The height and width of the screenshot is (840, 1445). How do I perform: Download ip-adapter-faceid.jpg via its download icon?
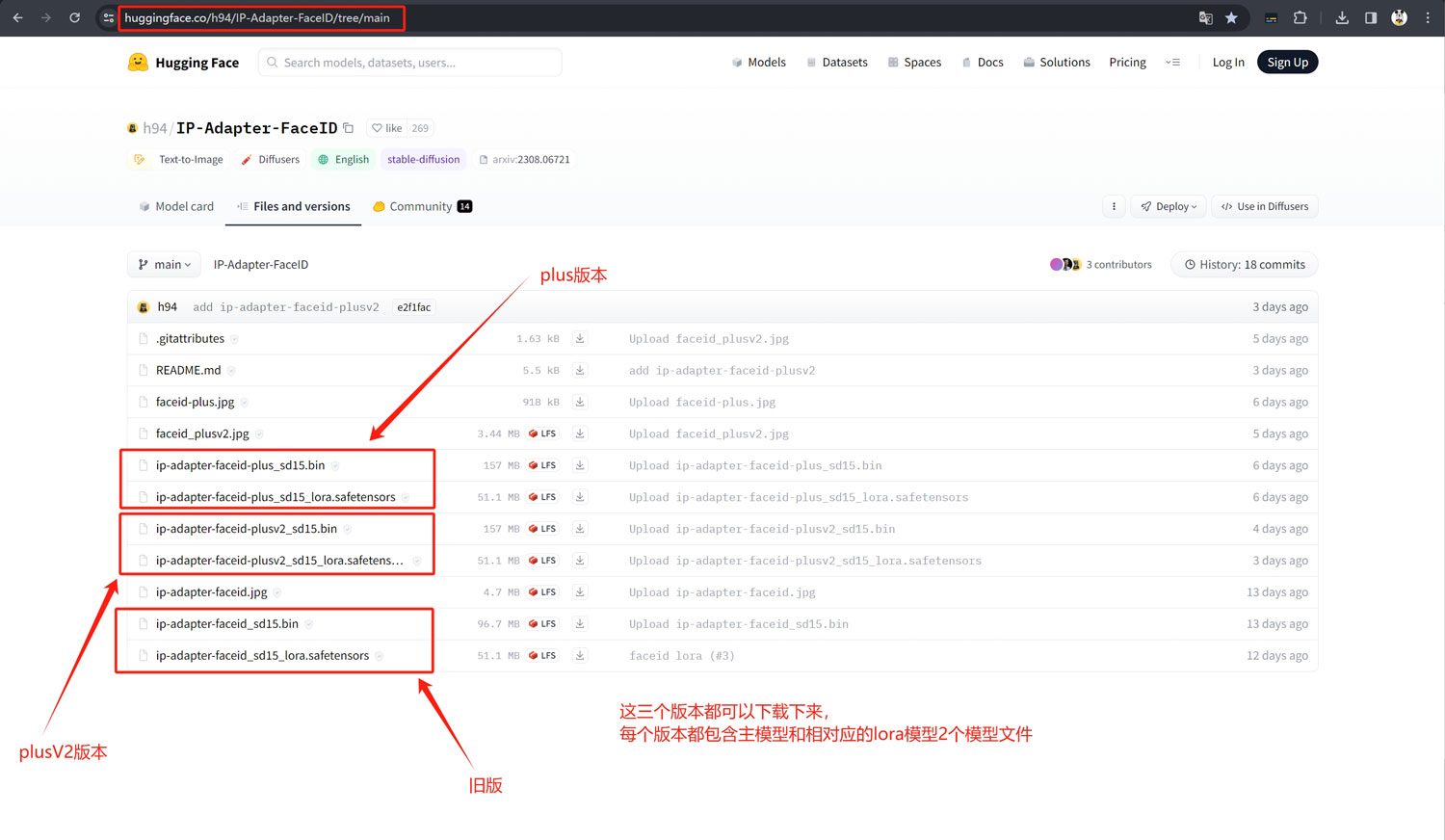pos(580,592)
